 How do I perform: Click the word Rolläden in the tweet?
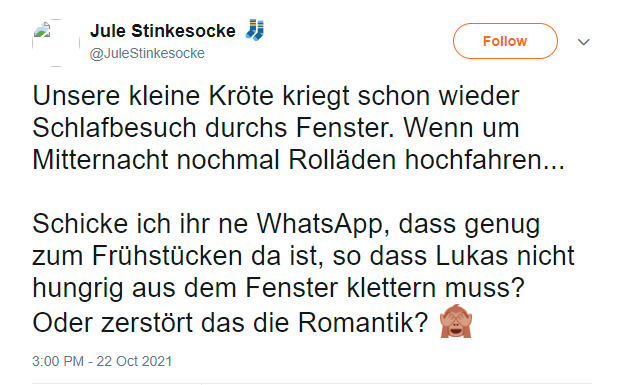[342, 160]
